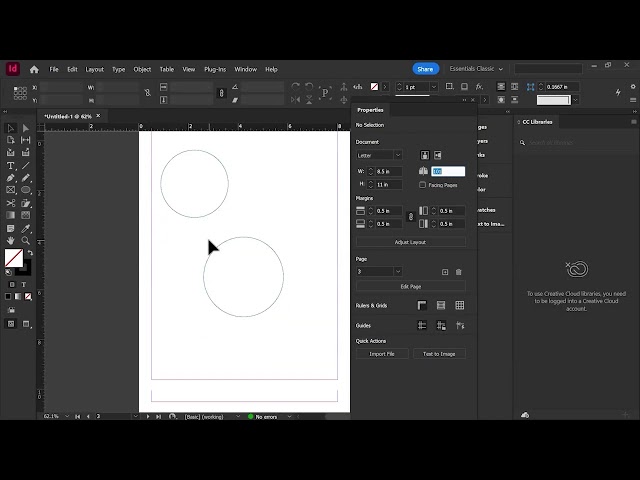Click the Edit Page button
The height and width of the screenshot is (480, 640).
[x=411, y=287]
